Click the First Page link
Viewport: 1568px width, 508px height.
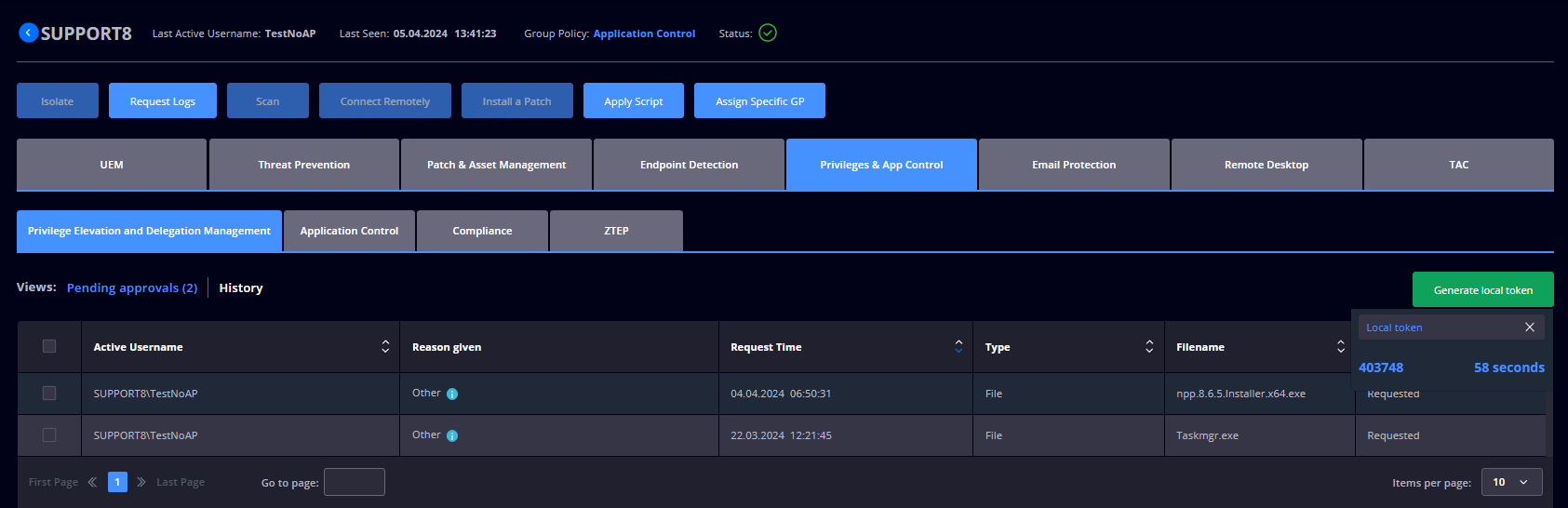pos(53,482)
